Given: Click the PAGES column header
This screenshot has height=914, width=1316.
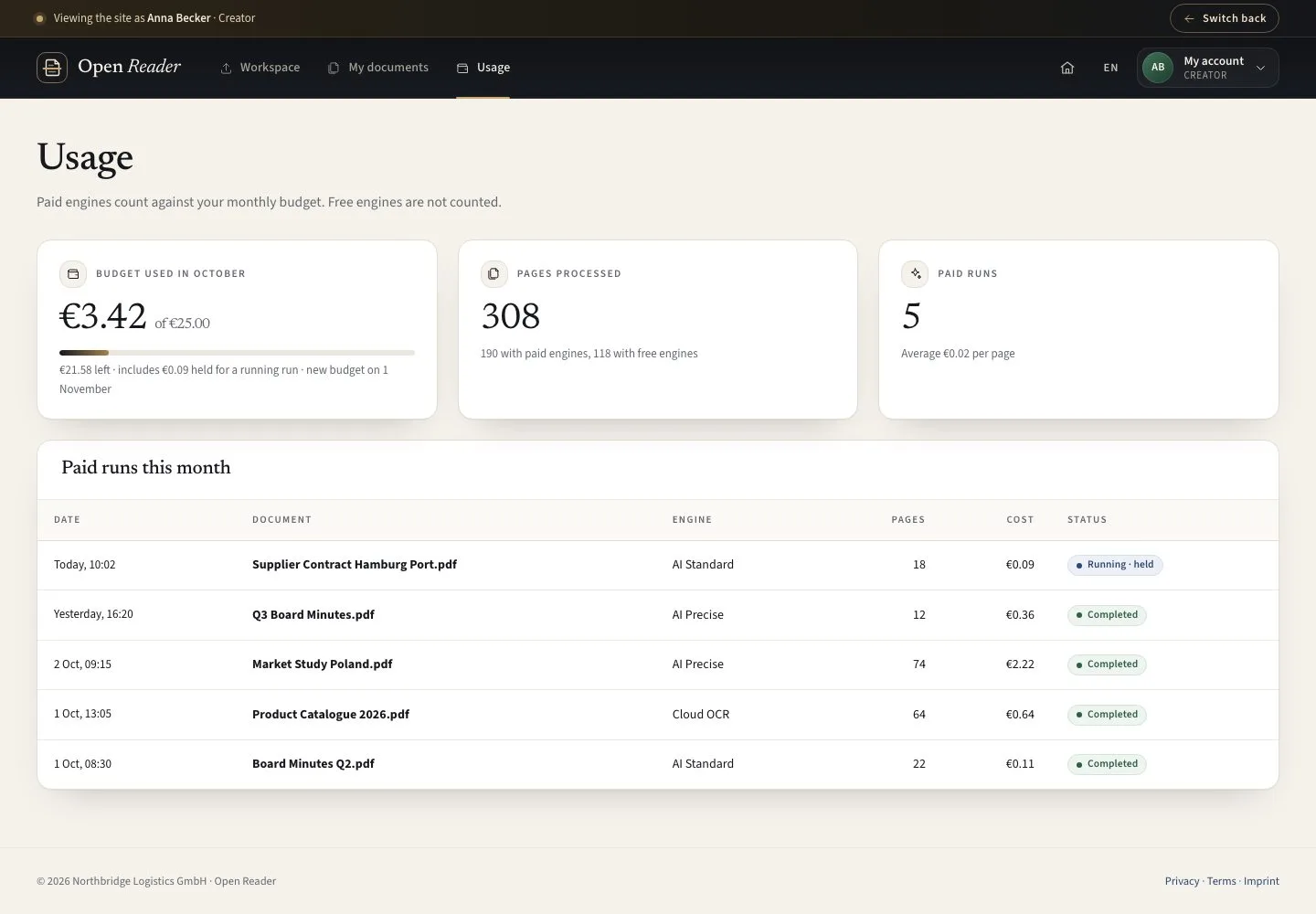Looking at the screenshot, I should click(x=908, y=520).
